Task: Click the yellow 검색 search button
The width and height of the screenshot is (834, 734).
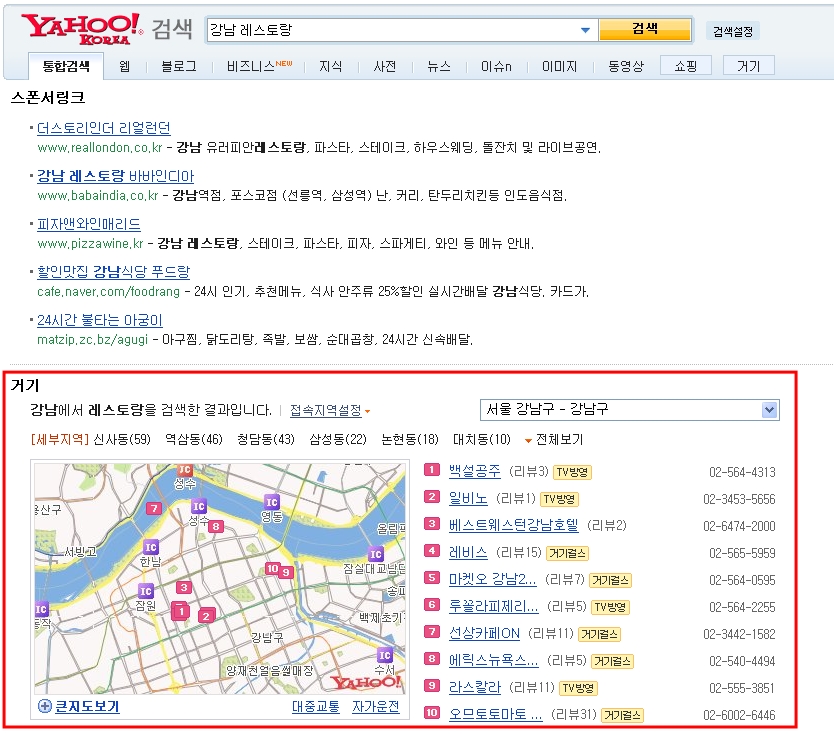Action: [x=645, y=29]
